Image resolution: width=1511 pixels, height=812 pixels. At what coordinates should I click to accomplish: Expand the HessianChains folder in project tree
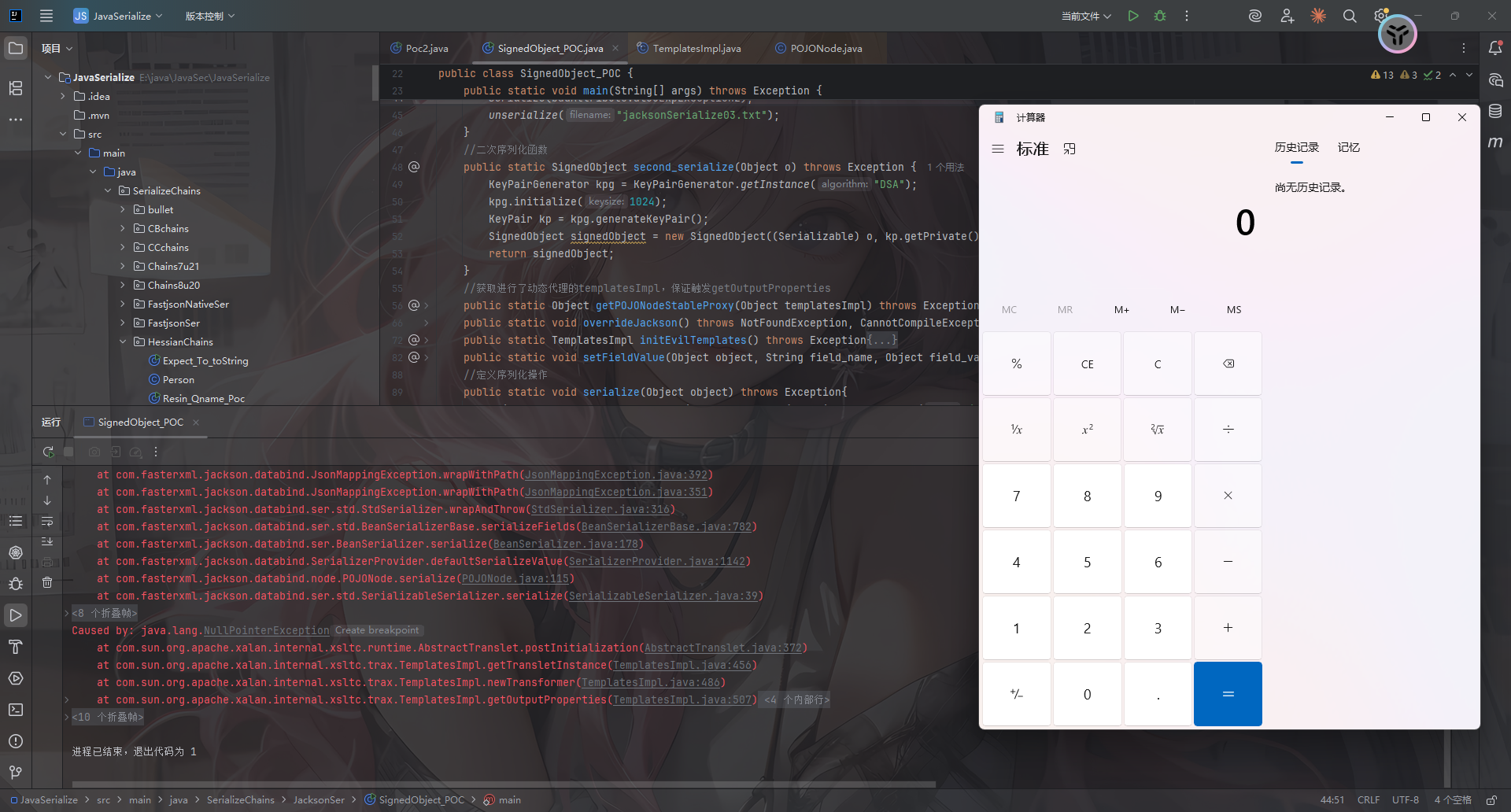pos(123,341)
